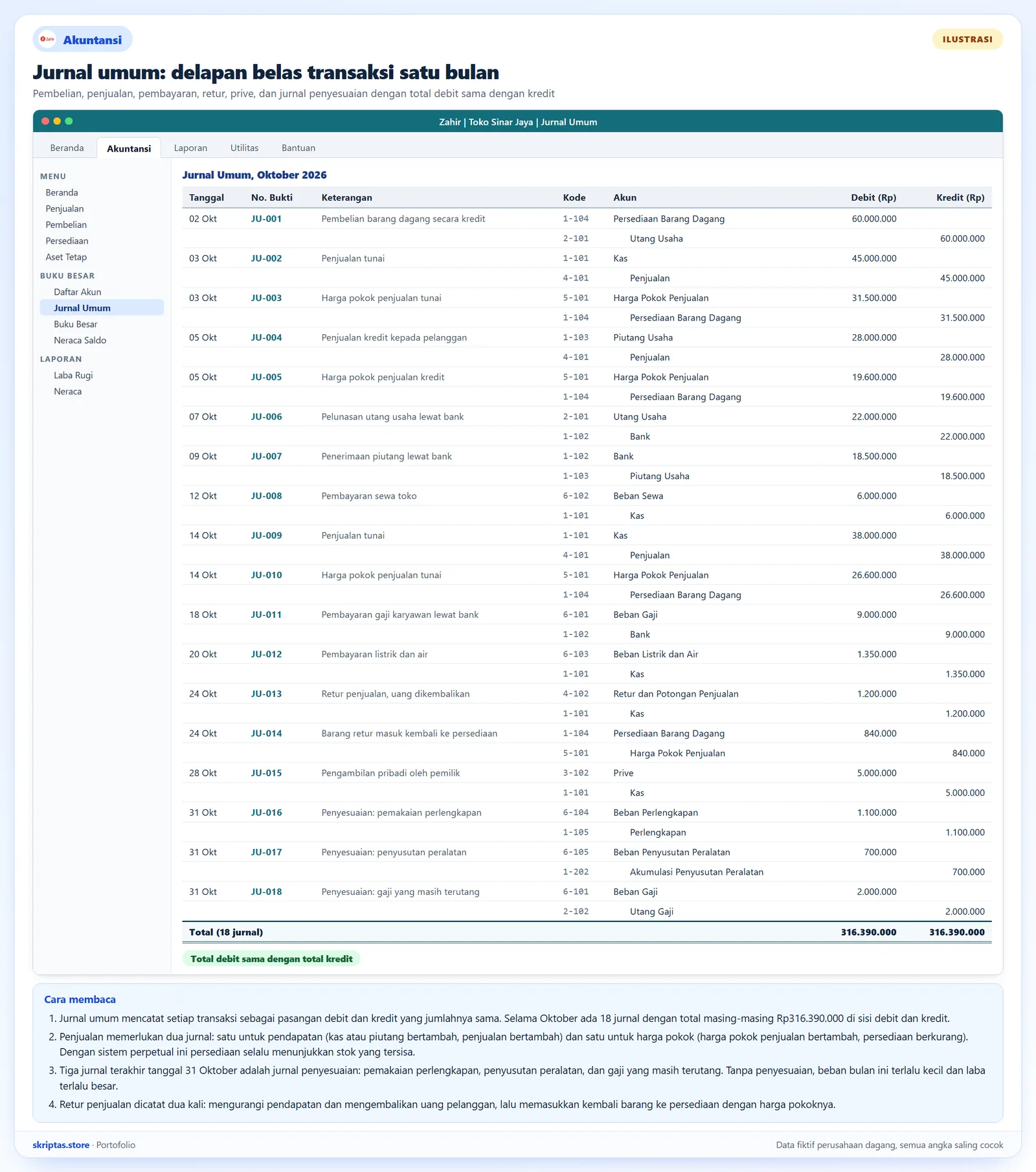
Task: Open the Beranda tab
Action: point(67,148)
